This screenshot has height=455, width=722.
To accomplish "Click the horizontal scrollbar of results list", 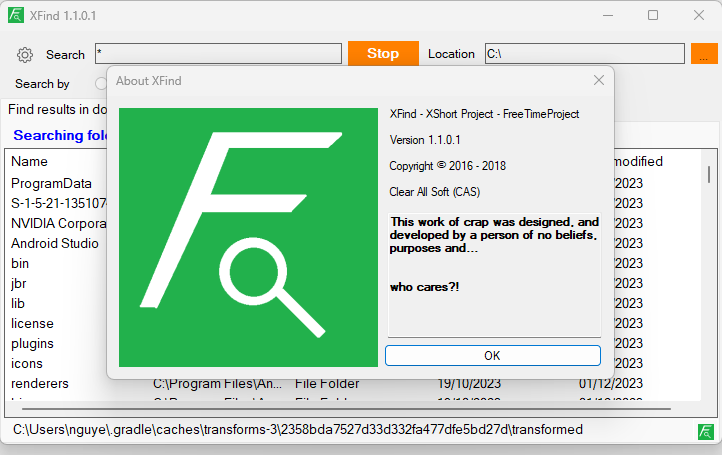I will click(346, 408).
